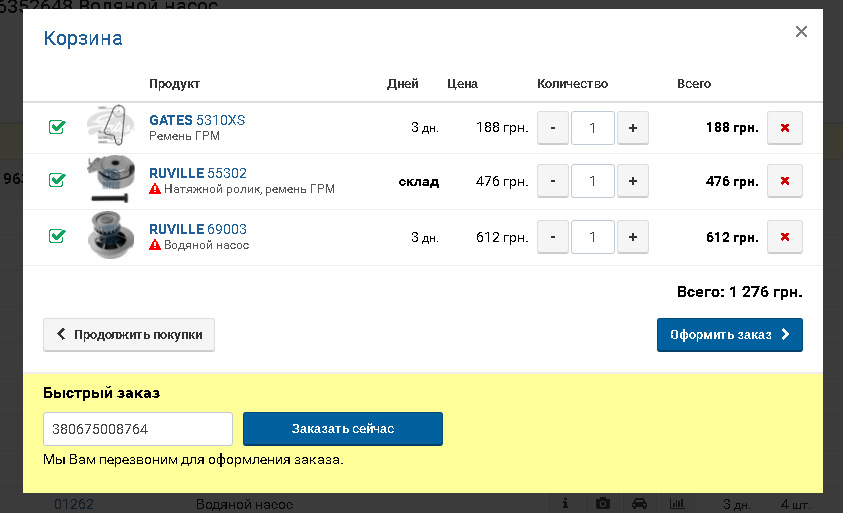The image size is (843, 513).
Task: Increase quantity of GATES 5310XS
Action: click(x=633, y=128)
